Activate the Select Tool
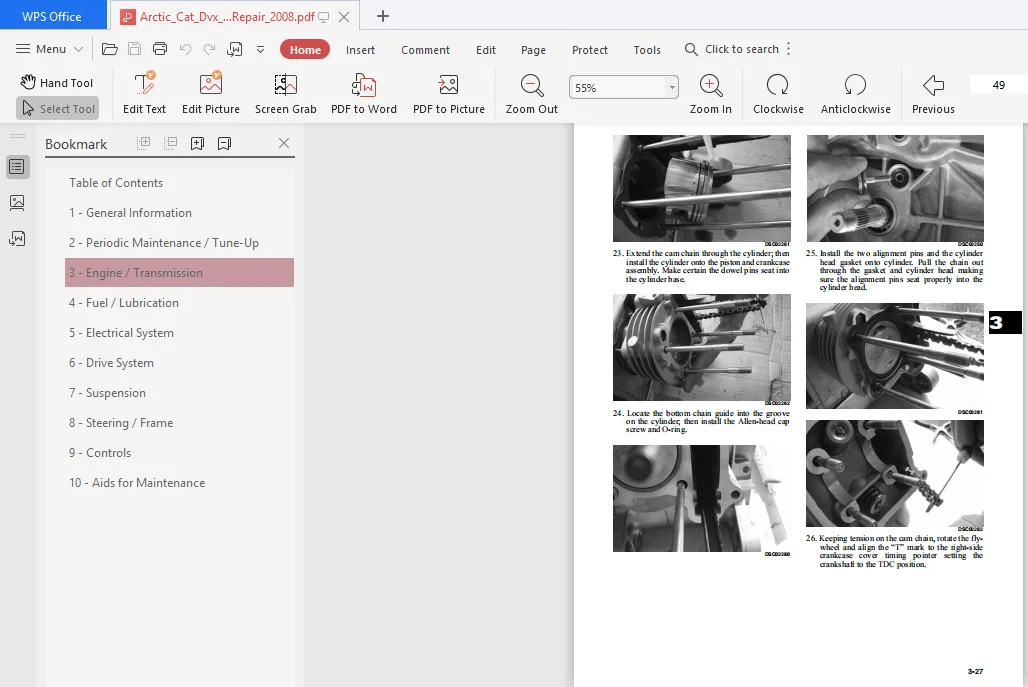This screenshot has width=1028, height=687. (58, 109)
